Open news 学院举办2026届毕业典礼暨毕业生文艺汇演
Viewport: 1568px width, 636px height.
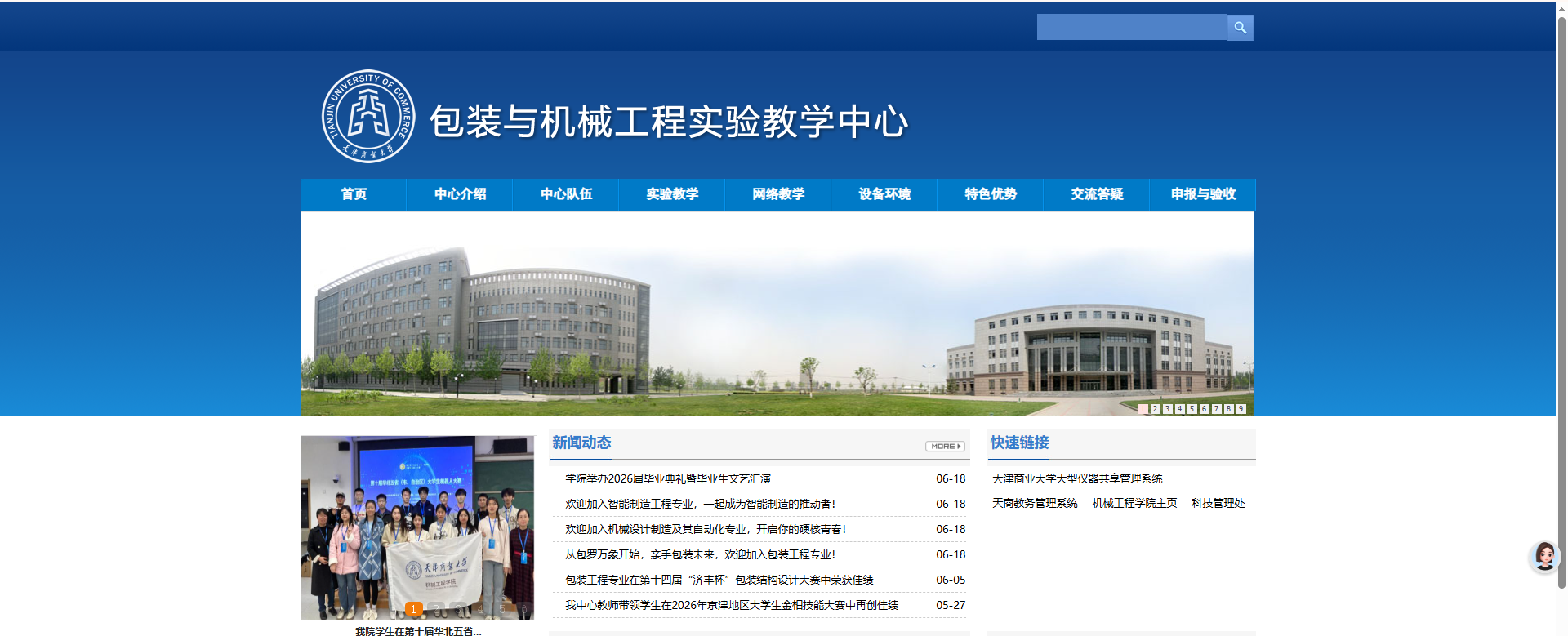(668, 478)
